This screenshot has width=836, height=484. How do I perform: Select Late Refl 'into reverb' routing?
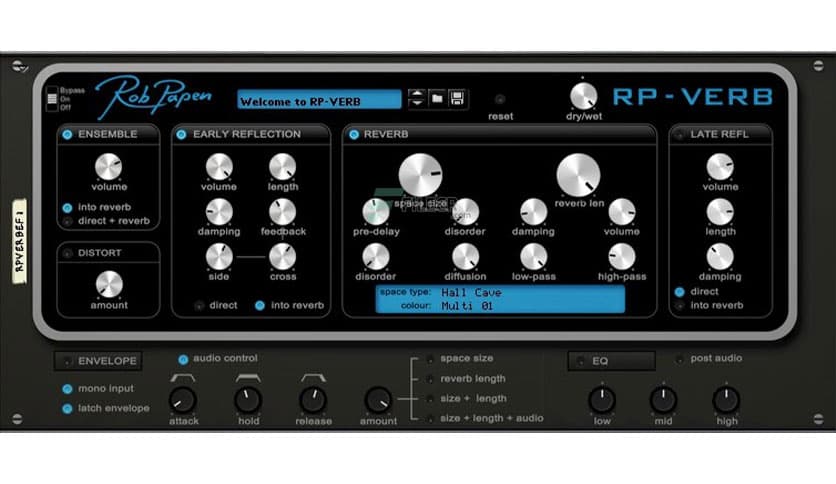click(679, 305)
